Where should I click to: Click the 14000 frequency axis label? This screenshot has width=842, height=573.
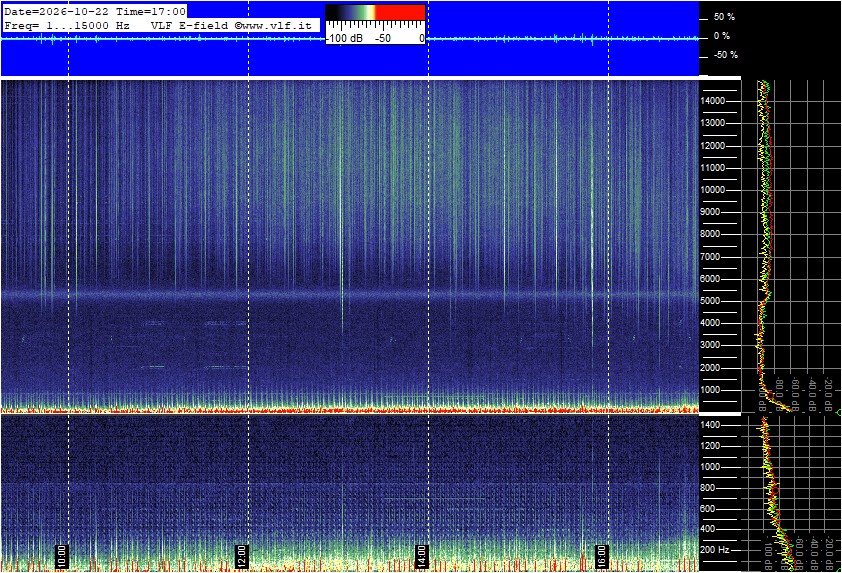[x=712, y=101]
